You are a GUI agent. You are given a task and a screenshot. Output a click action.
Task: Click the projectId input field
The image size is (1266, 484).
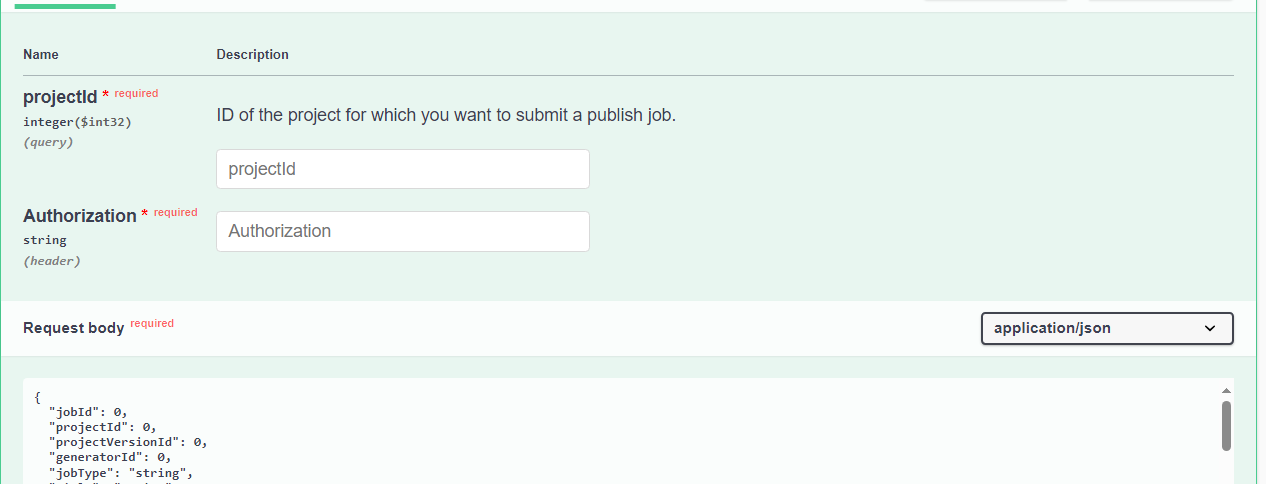tap(403, 169)
